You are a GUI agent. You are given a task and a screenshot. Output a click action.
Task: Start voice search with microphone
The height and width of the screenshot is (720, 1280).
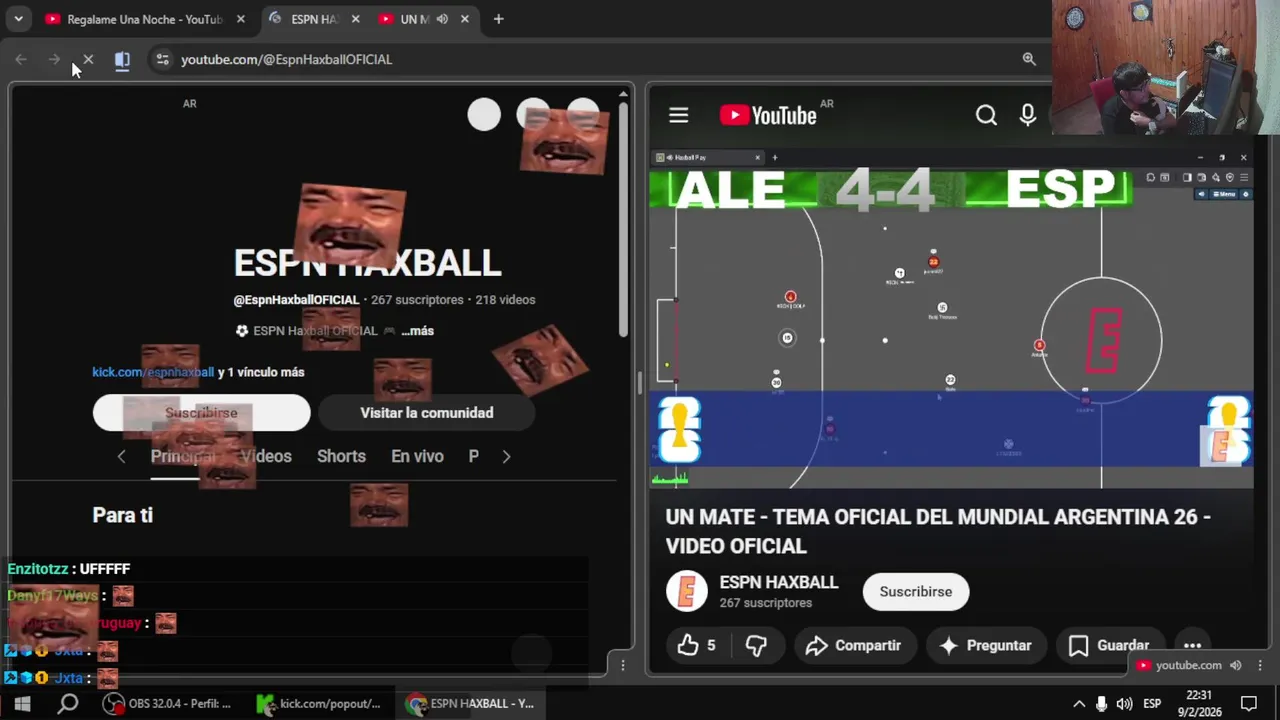(1027, 116)
